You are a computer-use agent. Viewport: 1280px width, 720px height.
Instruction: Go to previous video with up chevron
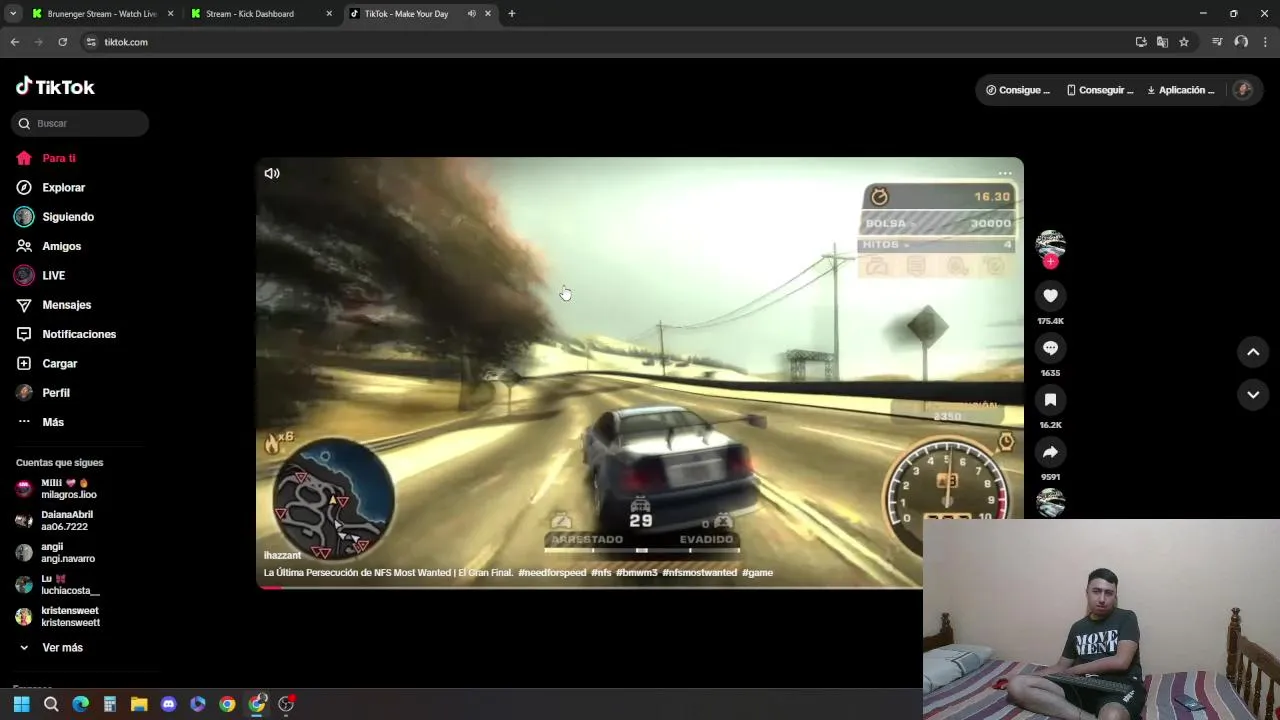pyautogui.click(x=1253, y=352)
